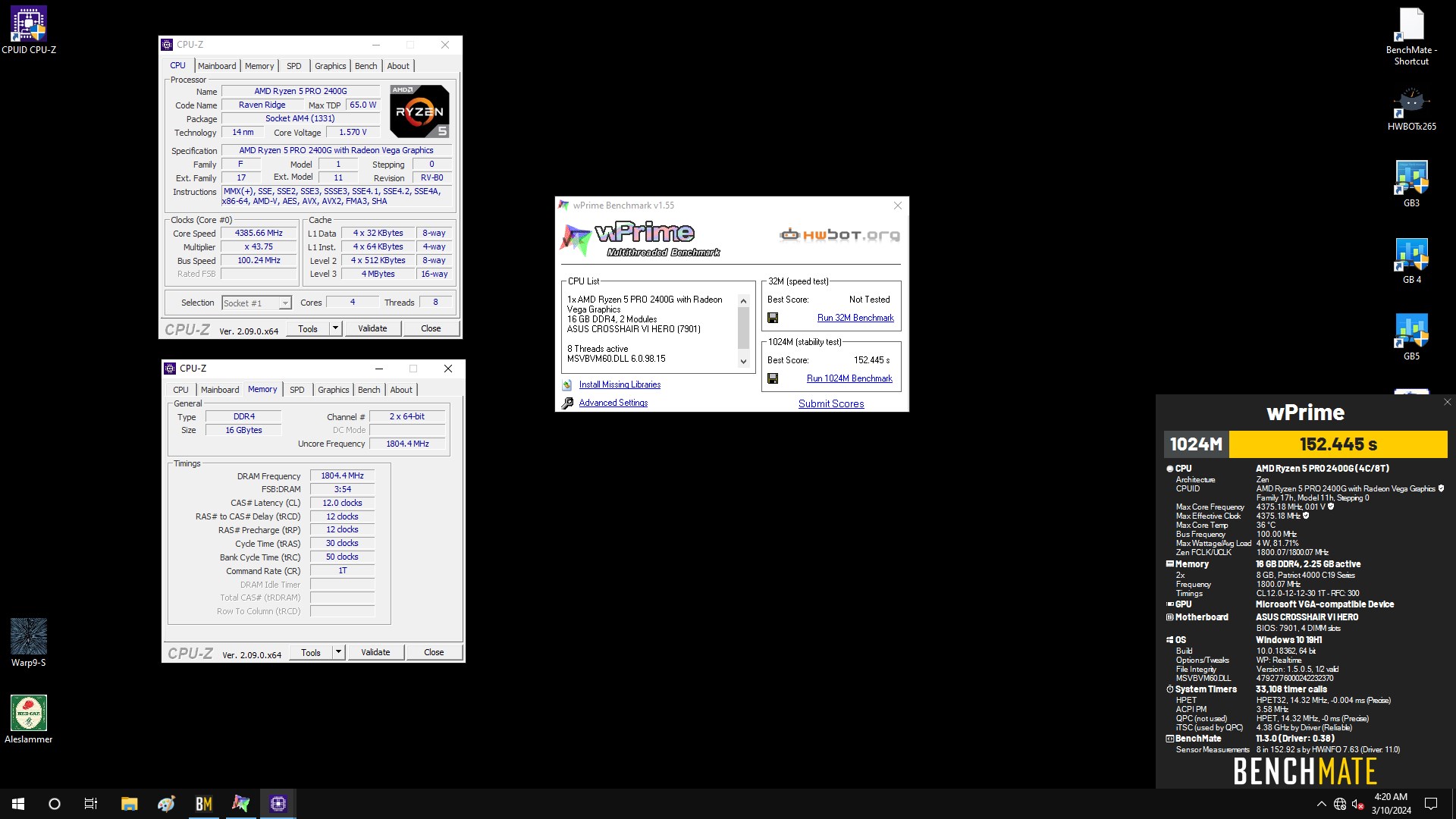Close the wPrime Benchmark window
The width and height of the screenshot is (1456, 819).
coord(898,206)
